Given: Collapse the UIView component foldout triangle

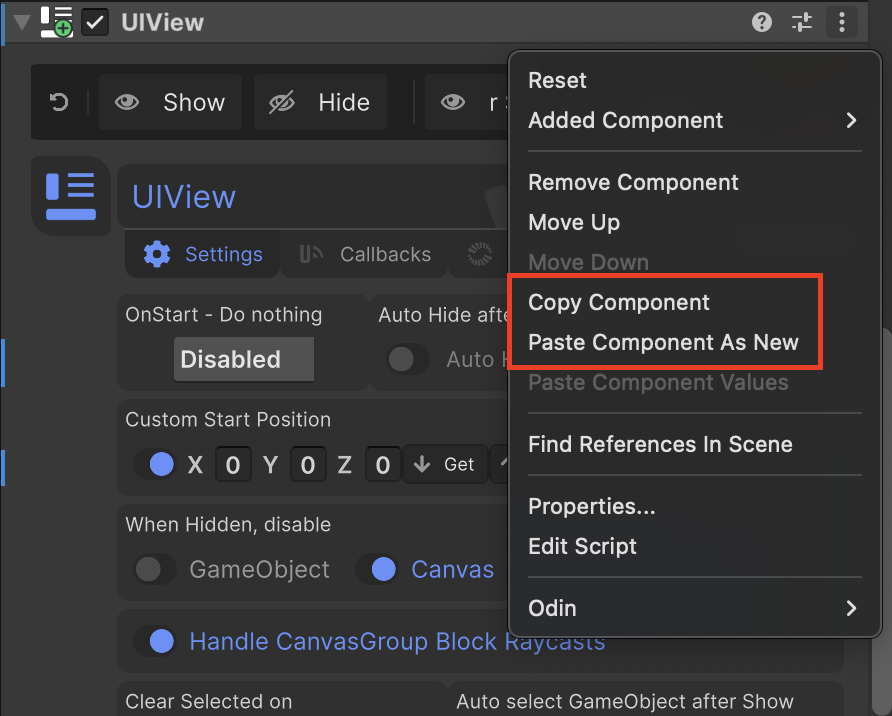Looking at the screenshot, I should point(22,23).
